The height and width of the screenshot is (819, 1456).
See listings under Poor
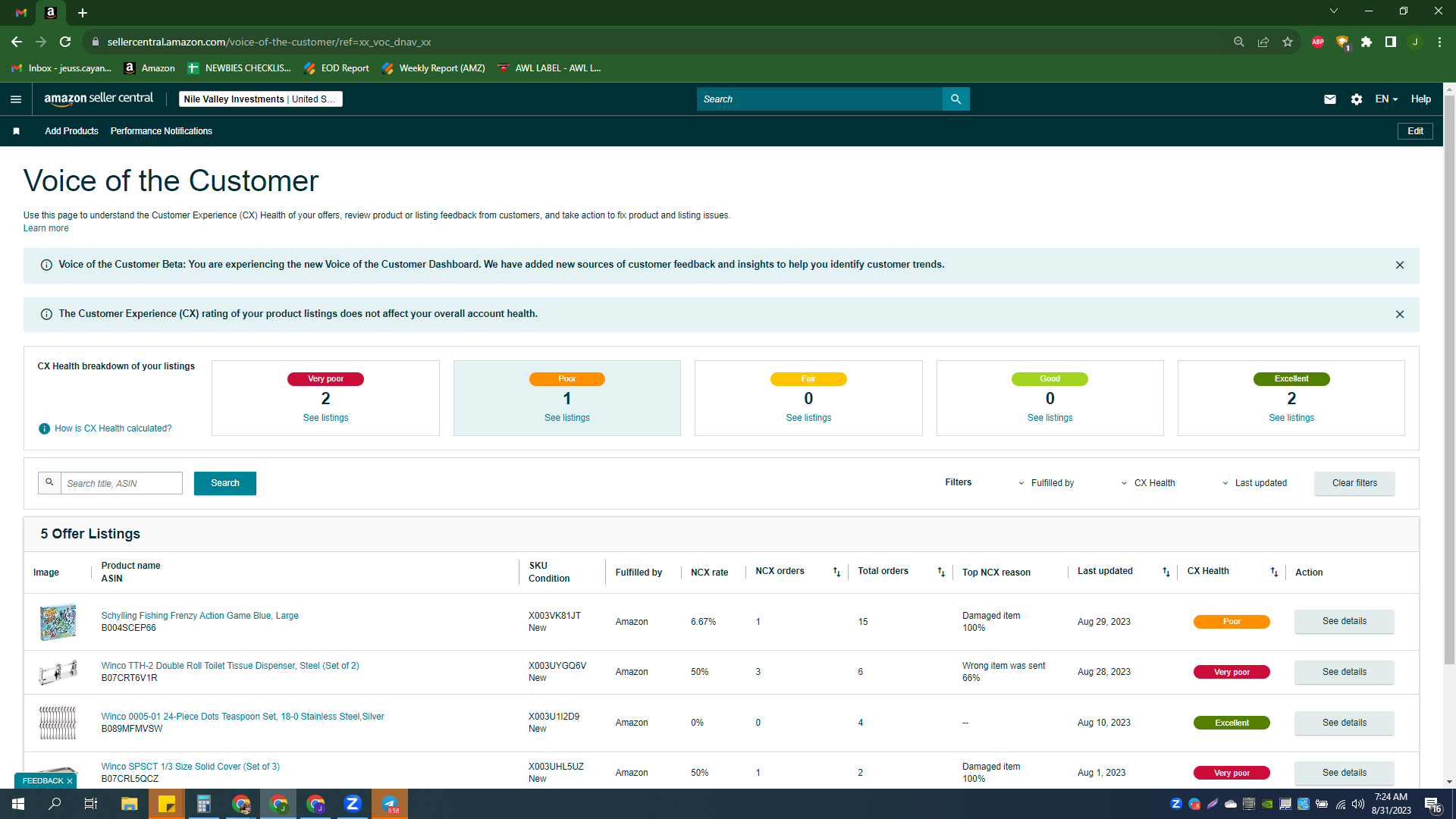pyautogui.click(x=567, y=419)
